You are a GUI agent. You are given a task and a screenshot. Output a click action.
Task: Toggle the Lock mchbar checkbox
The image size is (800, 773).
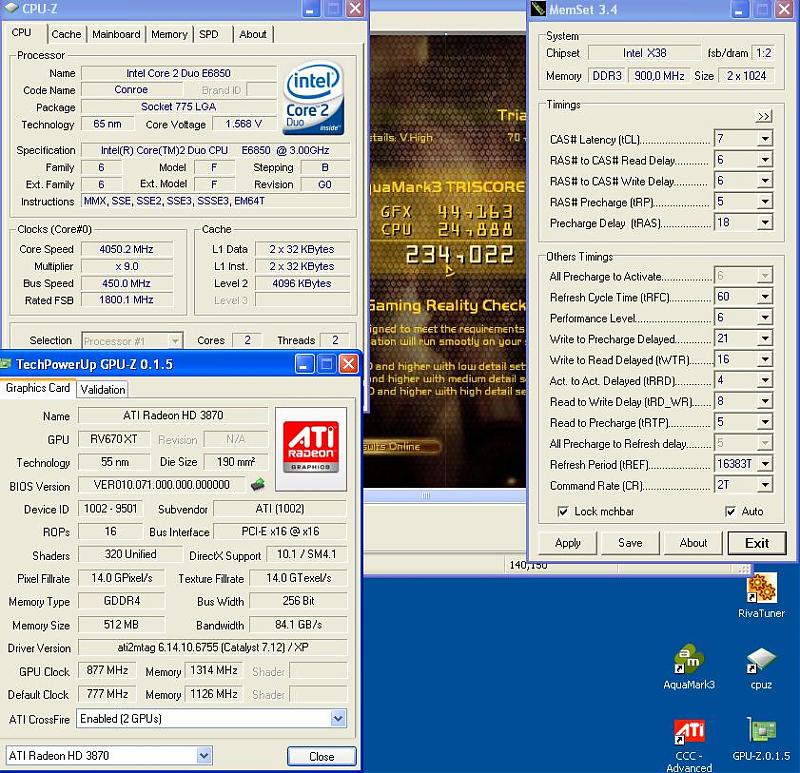[x=563, y=511]
